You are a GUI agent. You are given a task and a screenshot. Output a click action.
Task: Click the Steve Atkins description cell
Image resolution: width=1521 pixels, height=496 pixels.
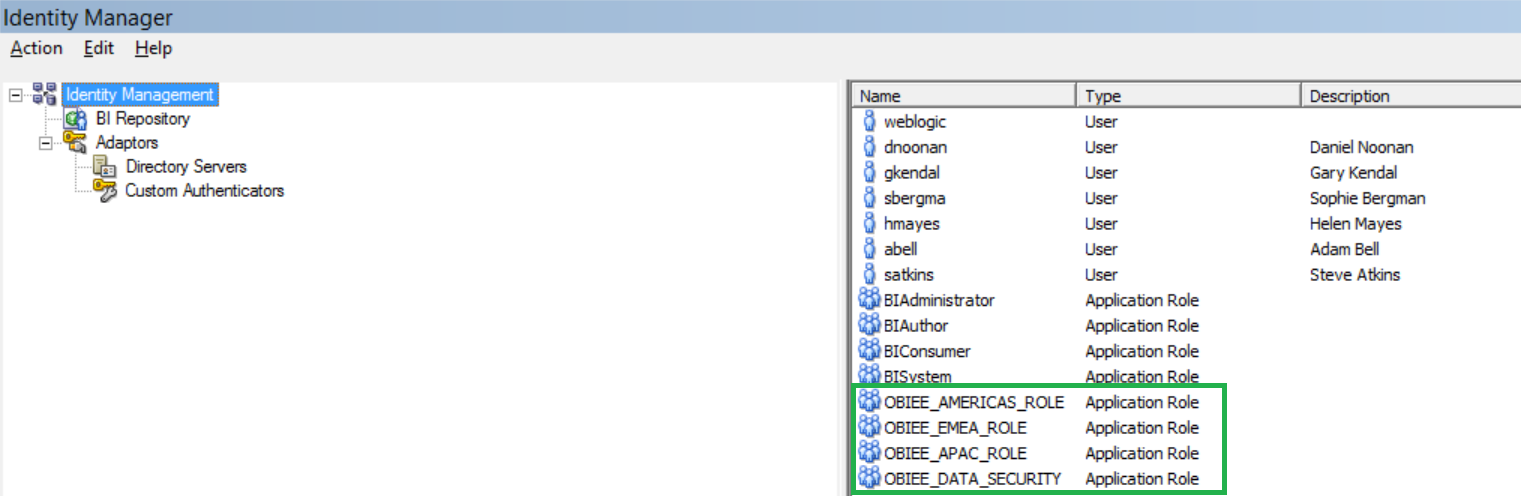point(1355,275)
